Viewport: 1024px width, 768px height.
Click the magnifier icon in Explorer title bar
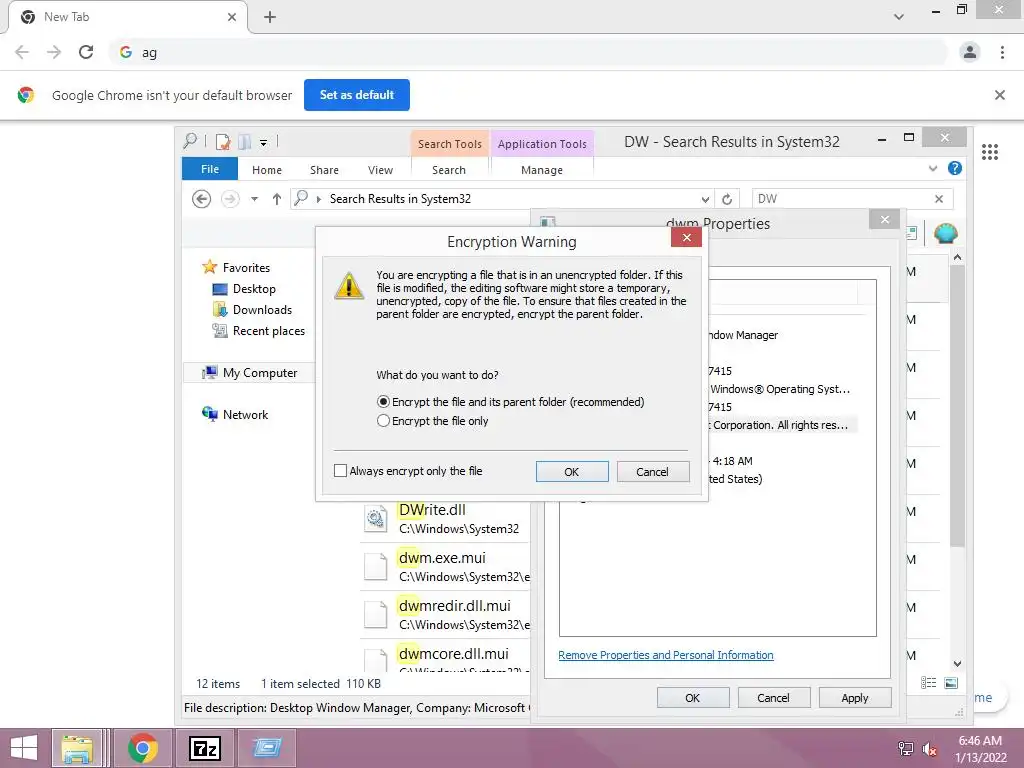190,140
